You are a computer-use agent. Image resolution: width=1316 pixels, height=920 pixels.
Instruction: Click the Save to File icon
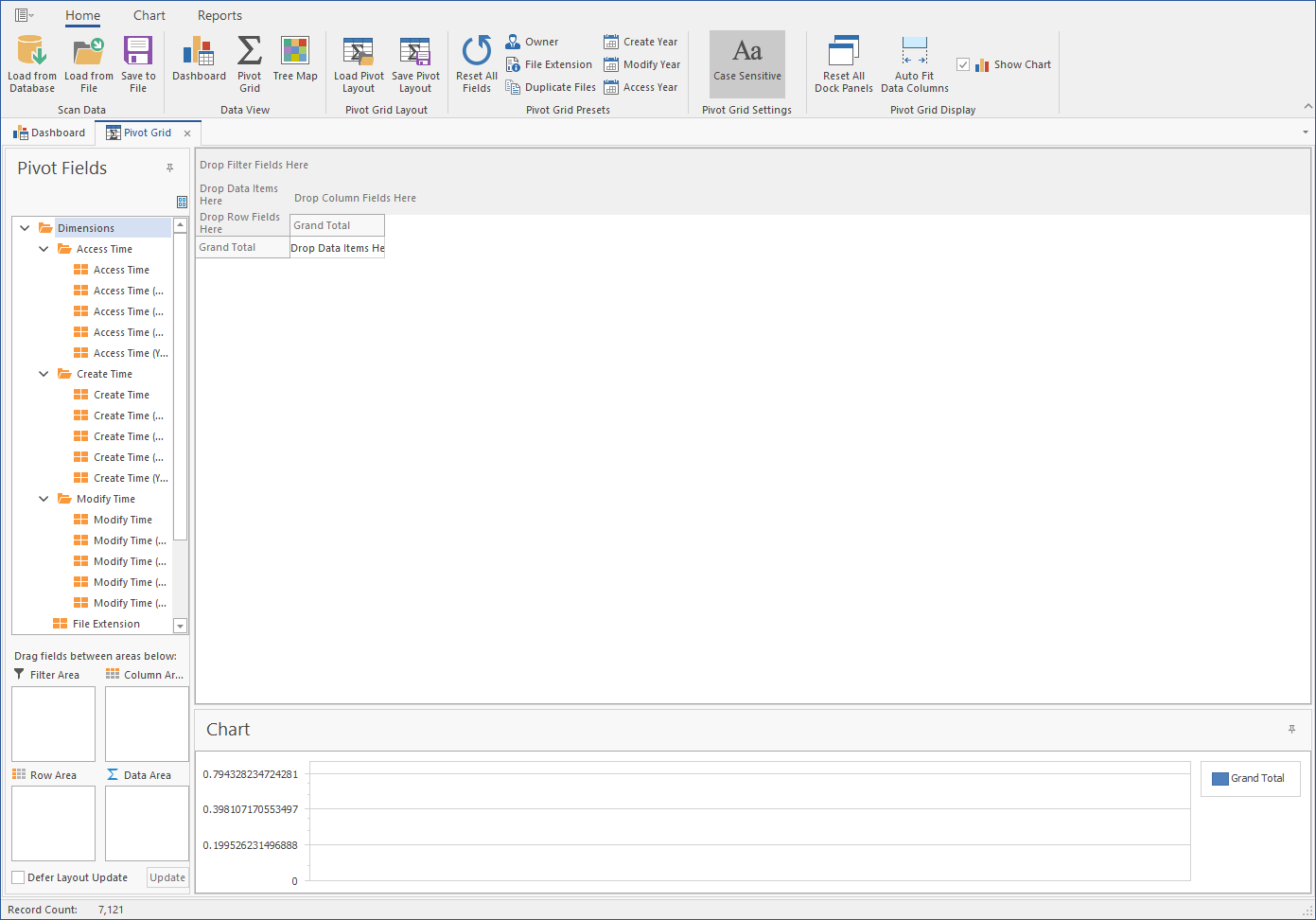(x=138, y=50)
